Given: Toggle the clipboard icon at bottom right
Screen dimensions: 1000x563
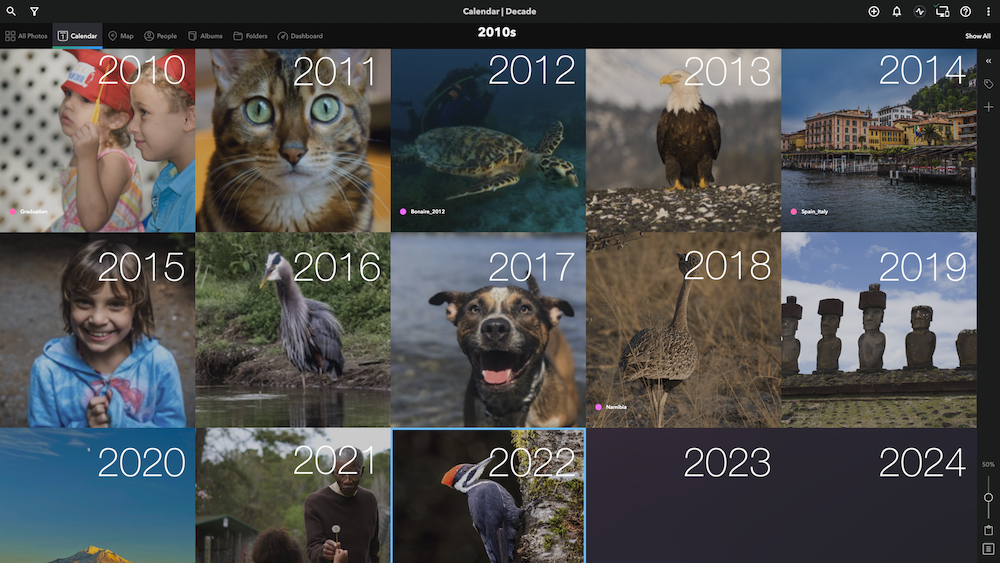Looking at the screenshot, I should pyautogui.click(x=989, y=530).
